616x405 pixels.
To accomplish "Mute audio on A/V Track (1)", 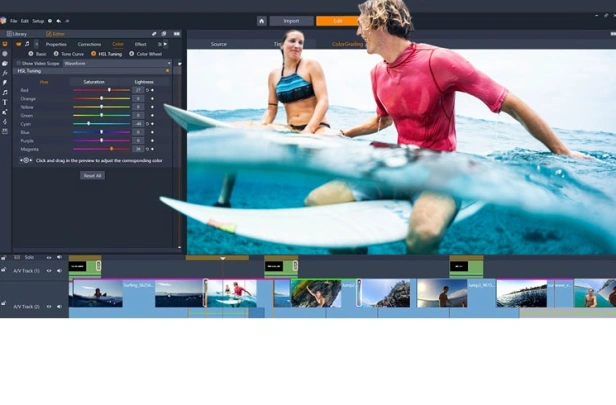I will click(59, 271).
